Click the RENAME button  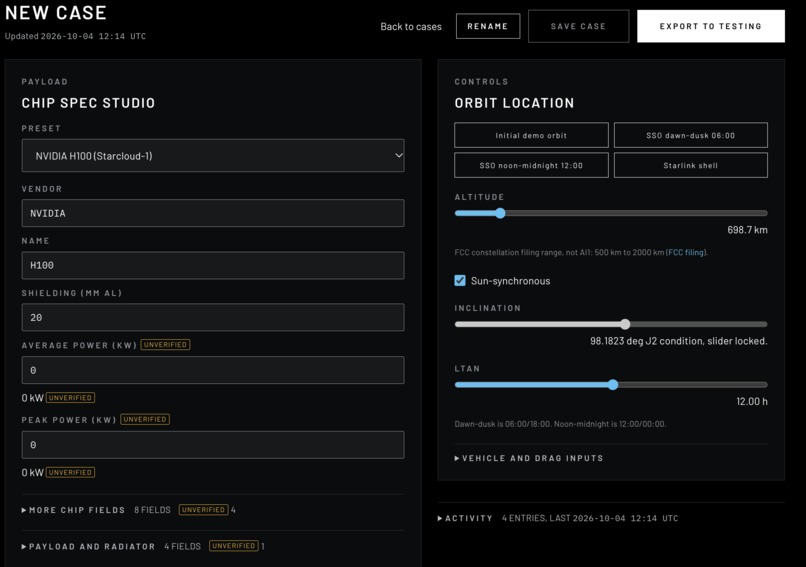pyautogui.click(x=488, y=26)
